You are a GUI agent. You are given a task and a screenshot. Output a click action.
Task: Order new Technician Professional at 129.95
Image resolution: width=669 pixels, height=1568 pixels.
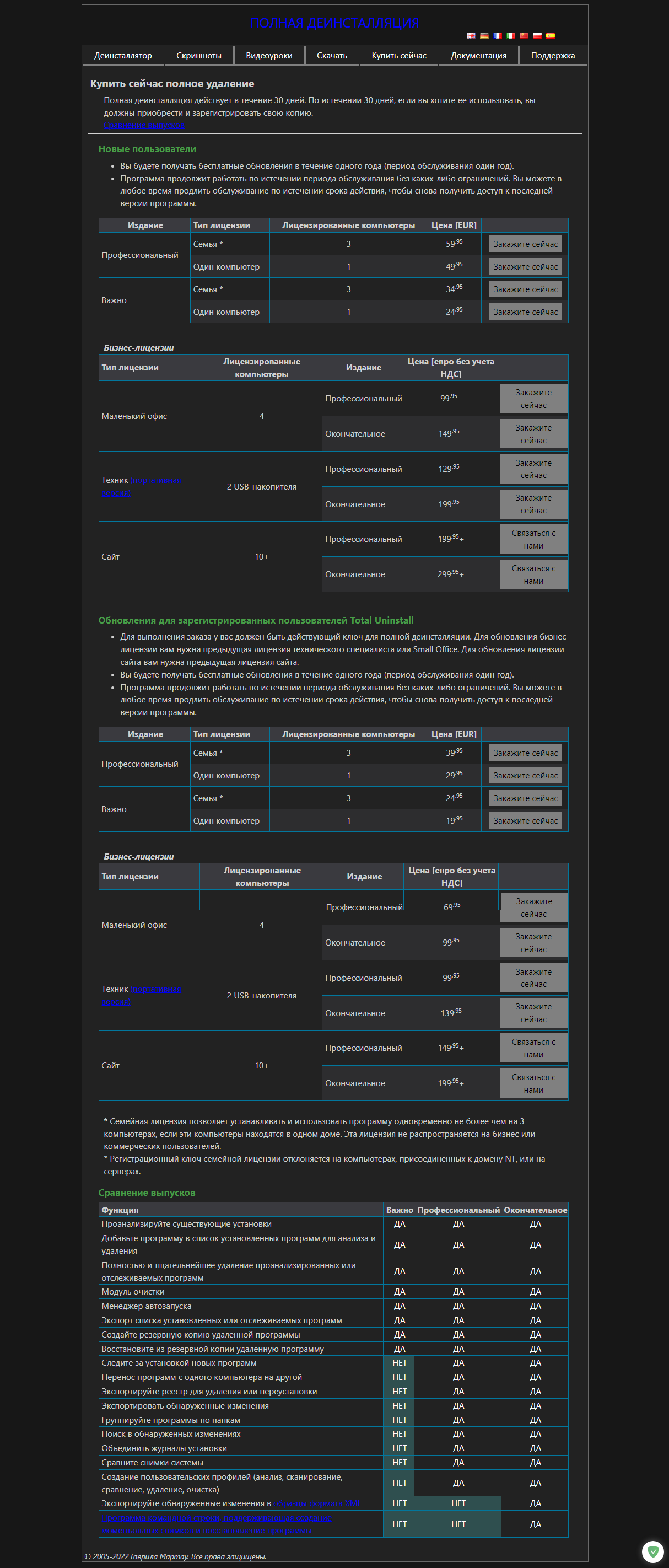coord(533,469)
